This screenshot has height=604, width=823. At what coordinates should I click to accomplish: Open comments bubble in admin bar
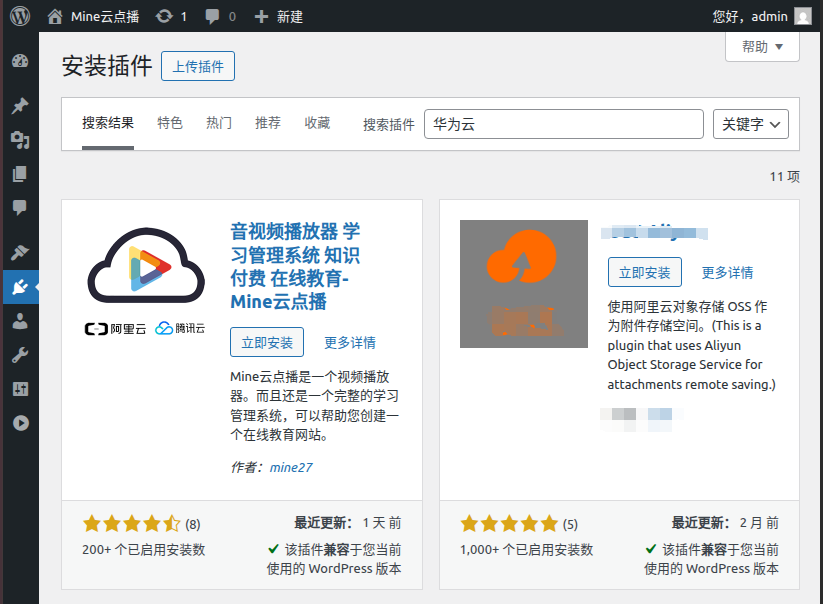click(x=212, y=17)
